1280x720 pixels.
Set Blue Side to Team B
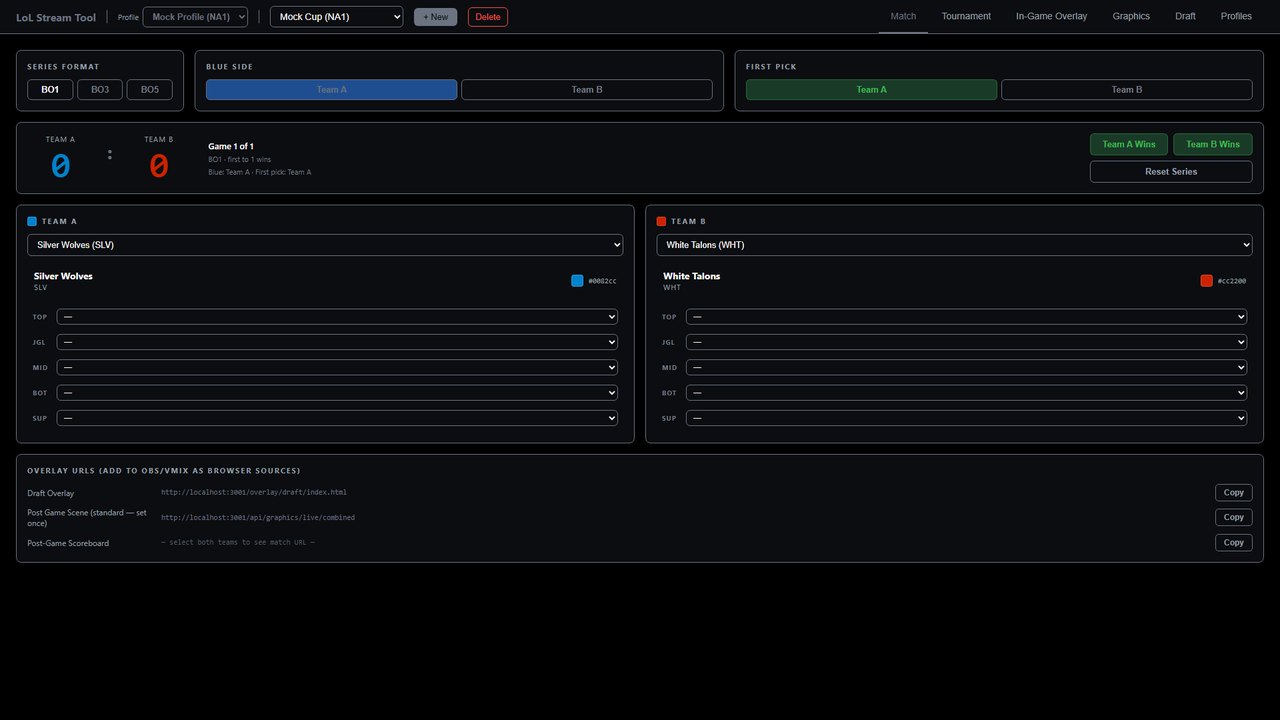[587, 90]
